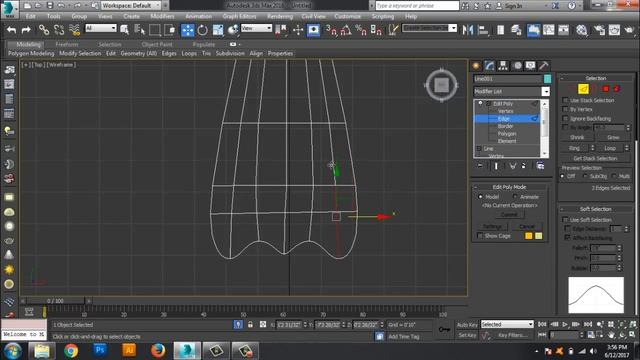The width and height of the screenshot is (640, 360).
Task: Activate the Select Object tool
Action: pyautogui.click(x=124, y=30)
